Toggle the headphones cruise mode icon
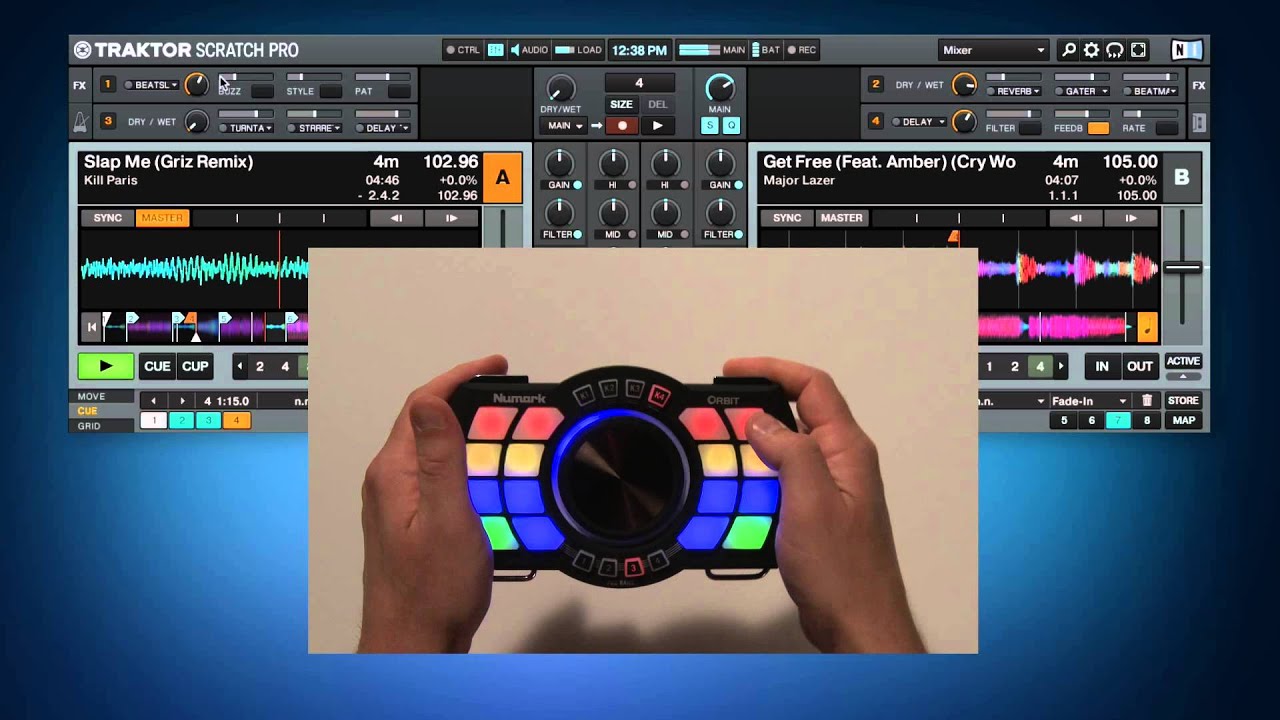The image size is (1280, 720). point(1114,50)
